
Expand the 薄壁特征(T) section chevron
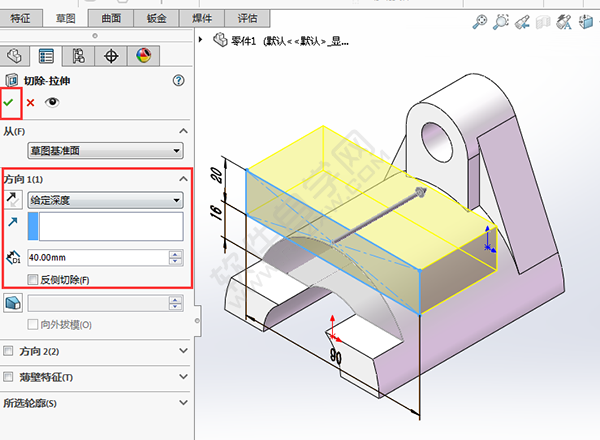183,376
